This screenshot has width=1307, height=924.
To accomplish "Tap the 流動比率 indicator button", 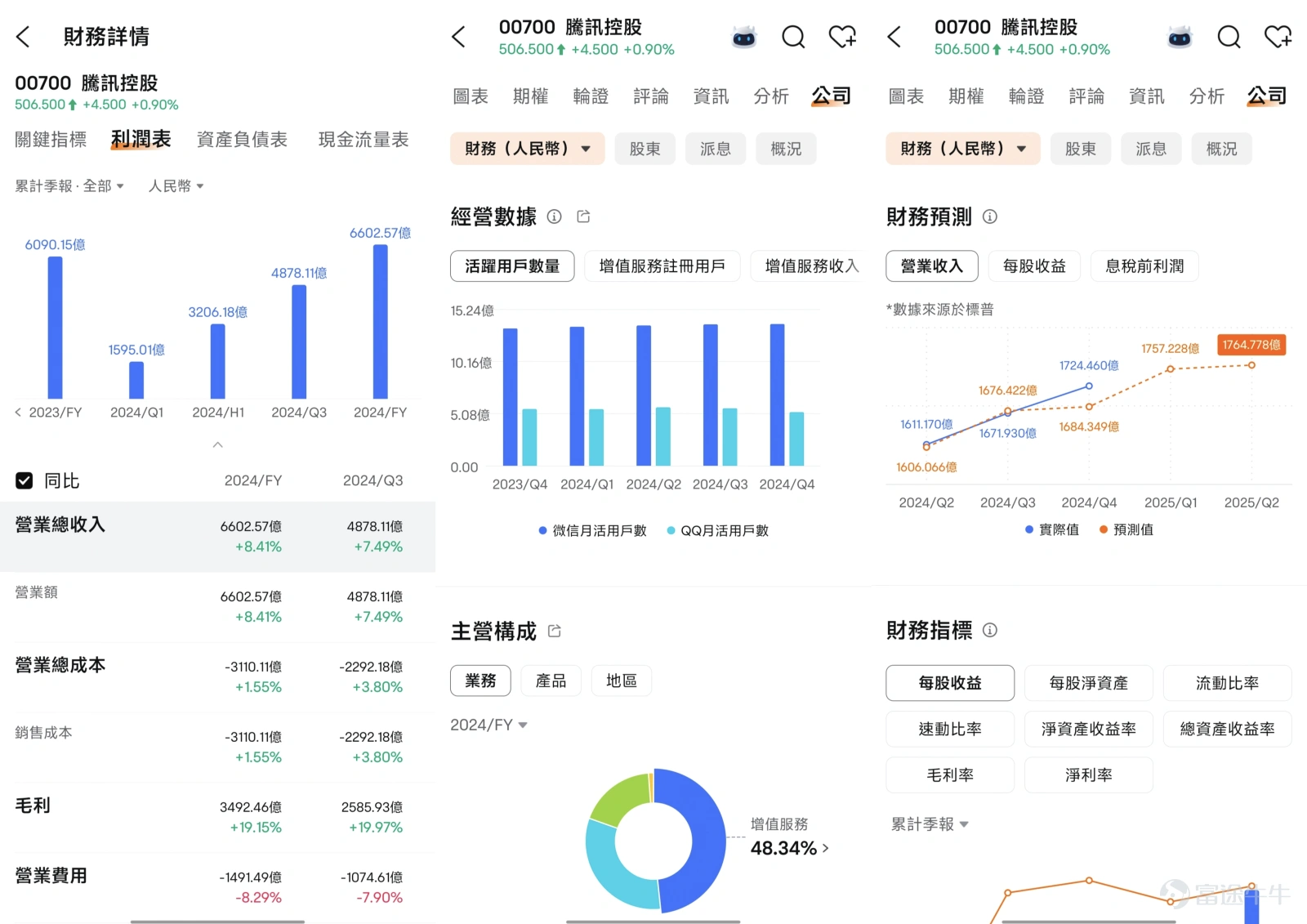I will coord(1227,682).
